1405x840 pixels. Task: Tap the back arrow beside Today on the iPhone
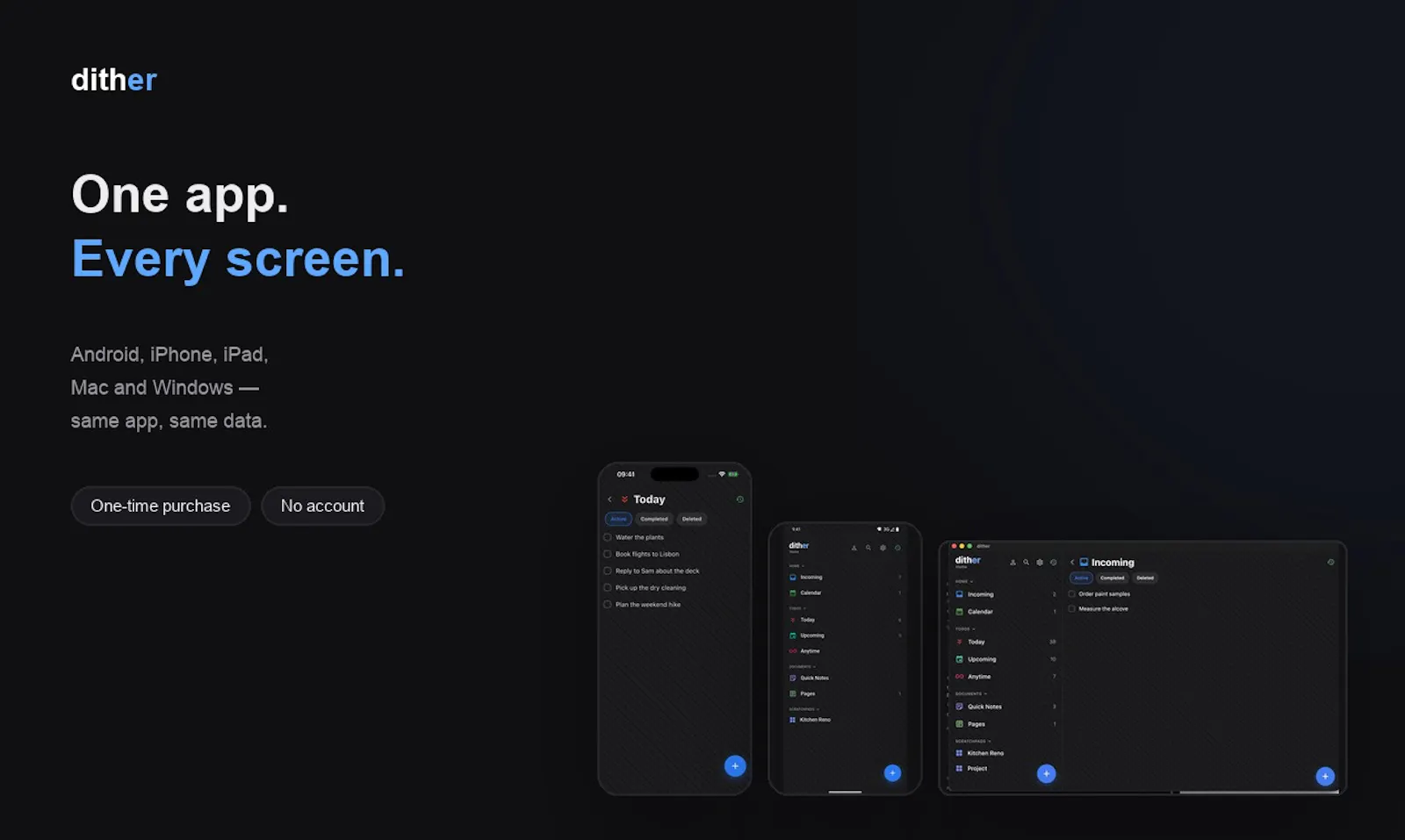click(609, 499)
